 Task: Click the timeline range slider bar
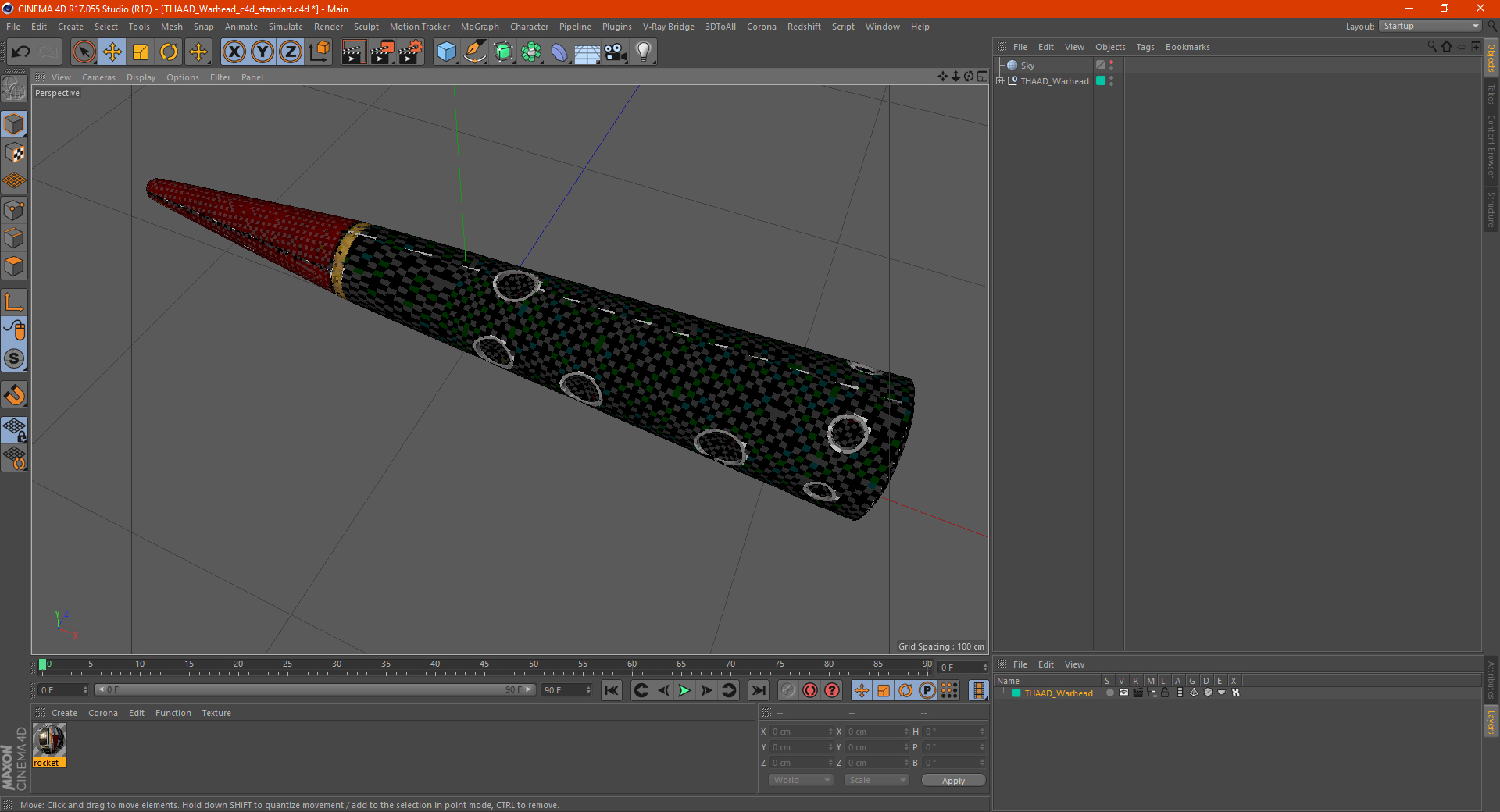point(315,689)
